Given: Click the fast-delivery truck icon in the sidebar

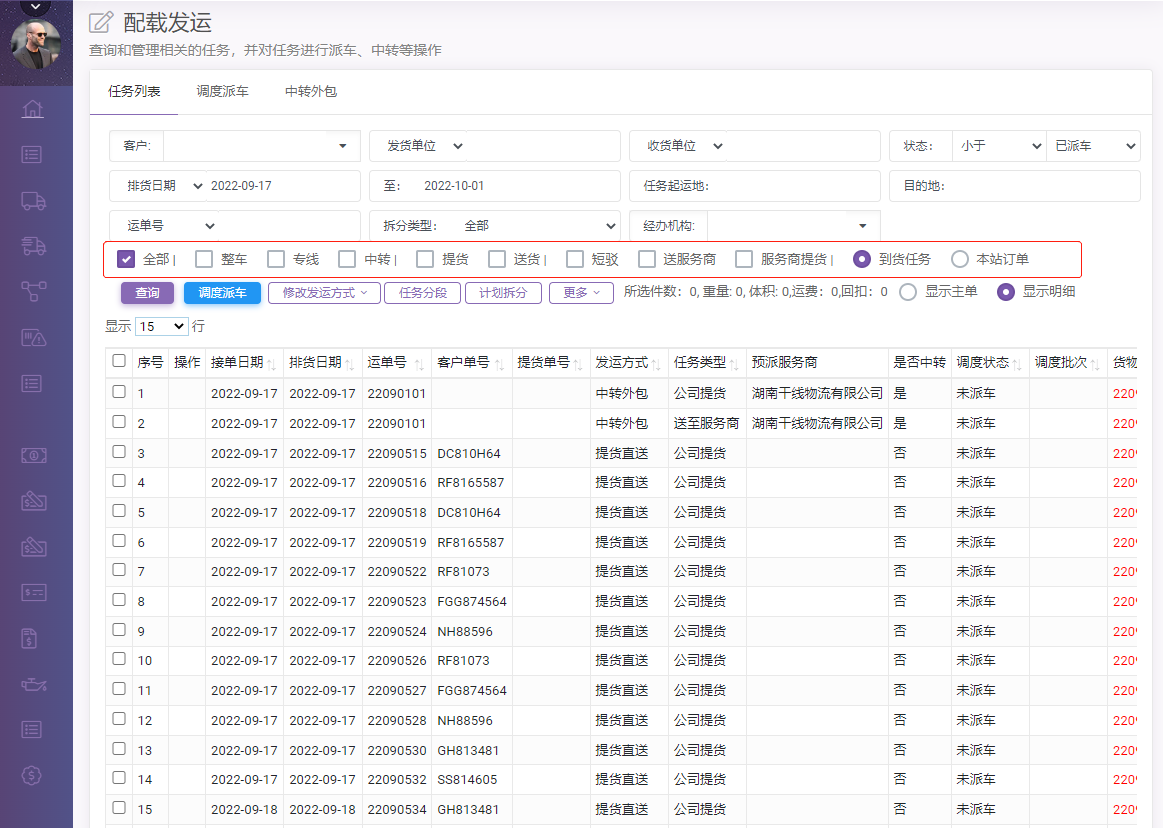Looking at the screenshot, I should (33, 246).
